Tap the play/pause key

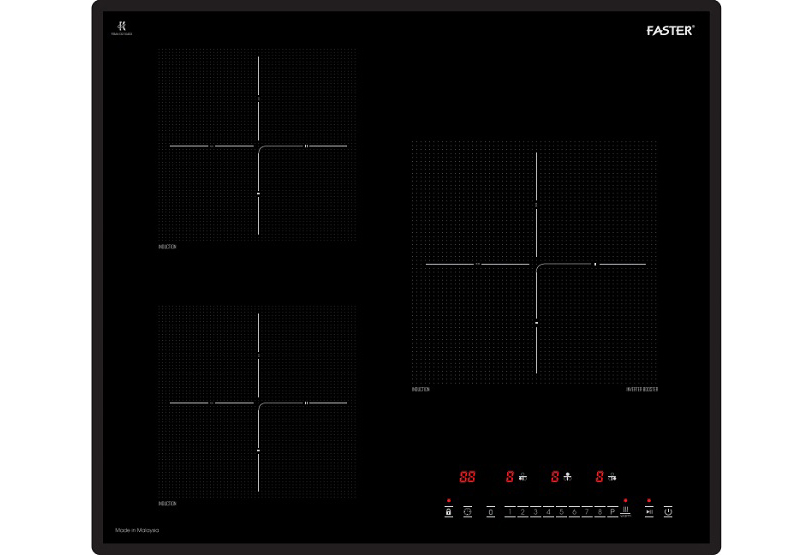649,512
